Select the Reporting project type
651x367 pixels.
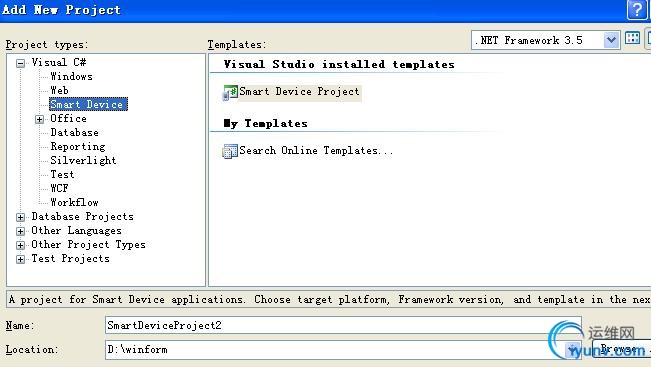click(78, 147)
